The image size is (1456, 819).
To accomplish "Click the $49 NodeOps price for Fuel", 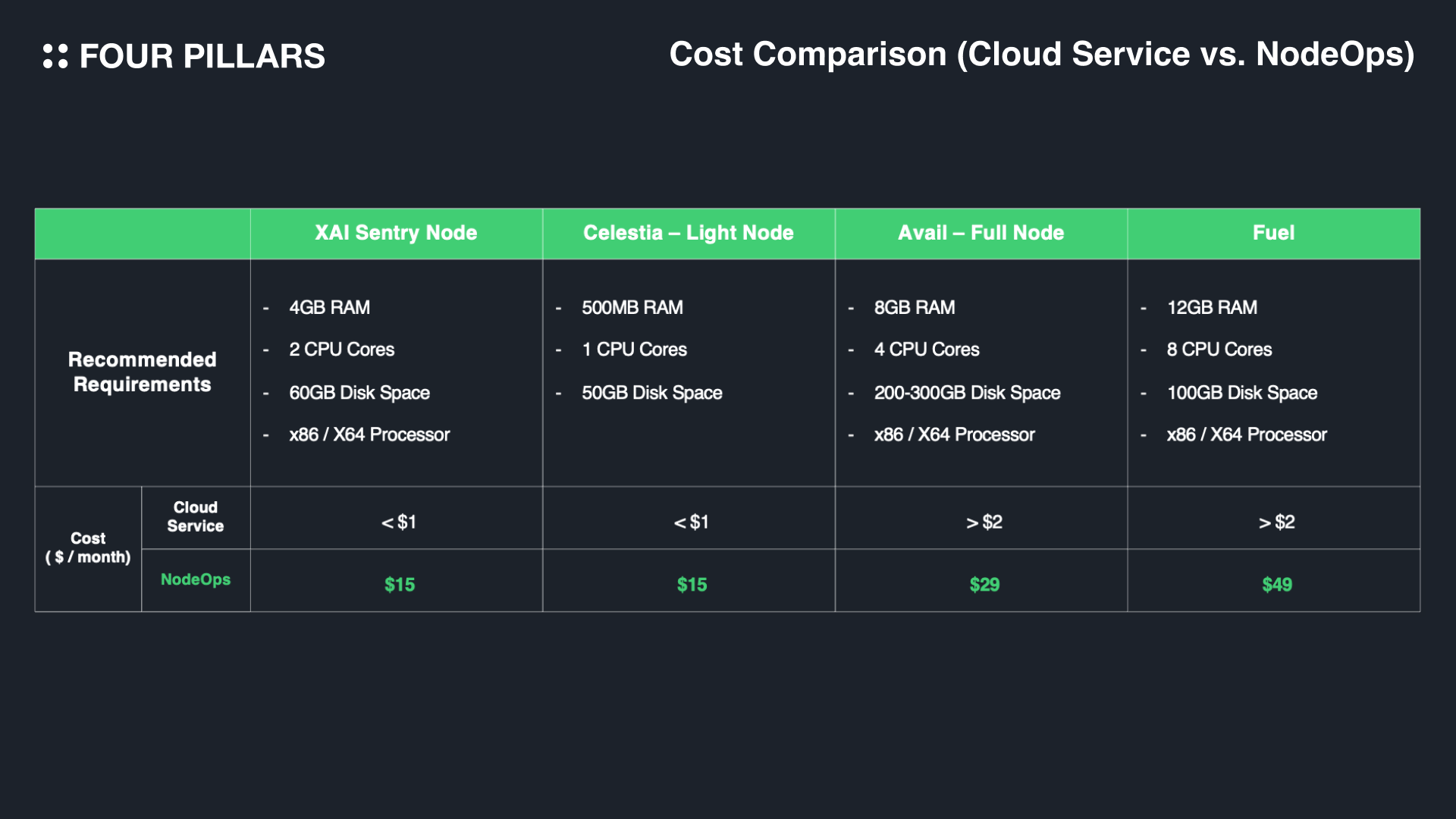I will tap(1277, 585).
